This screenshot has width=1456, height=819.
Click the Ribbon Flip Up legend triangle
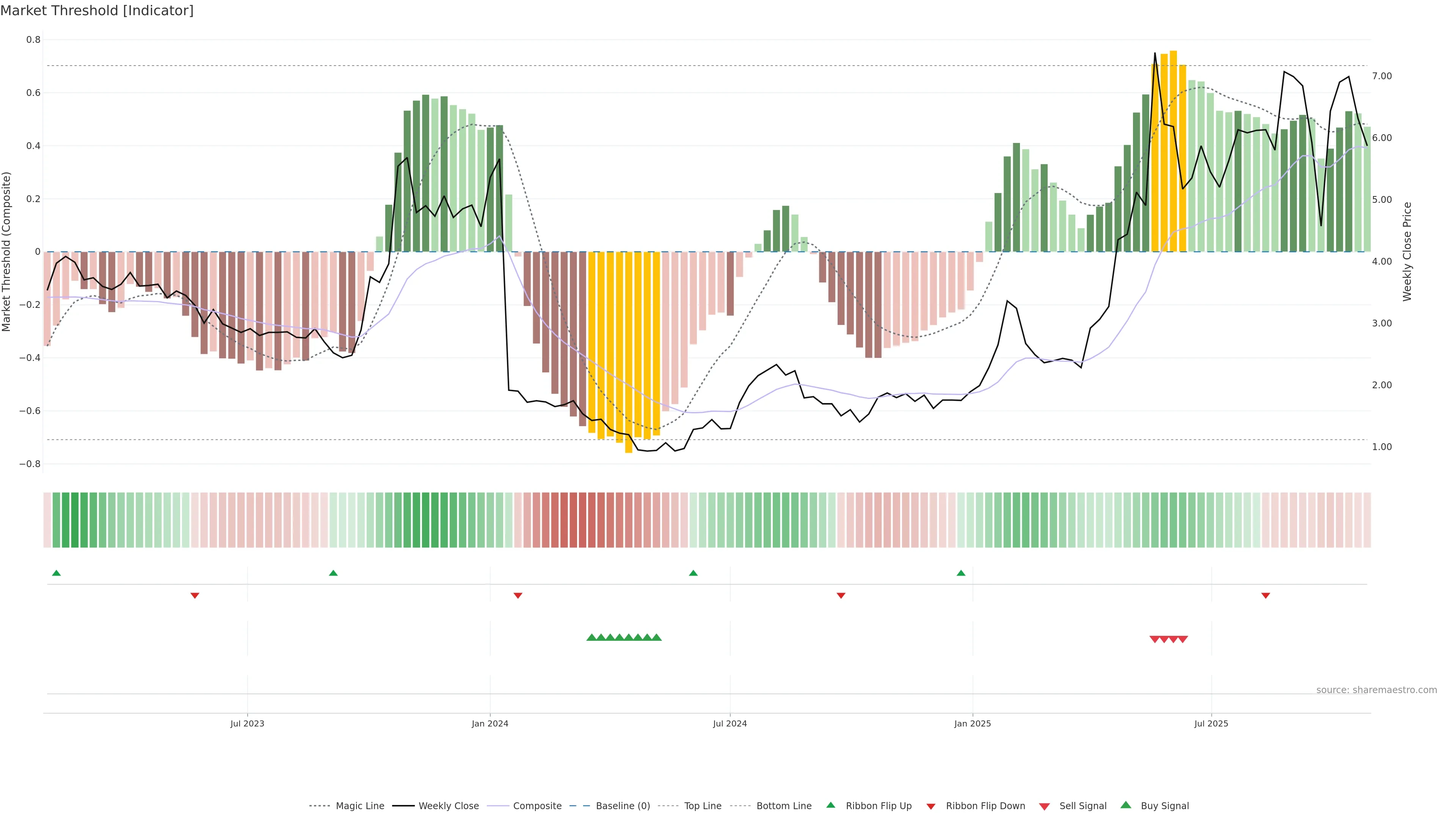[x=830, y=805]
